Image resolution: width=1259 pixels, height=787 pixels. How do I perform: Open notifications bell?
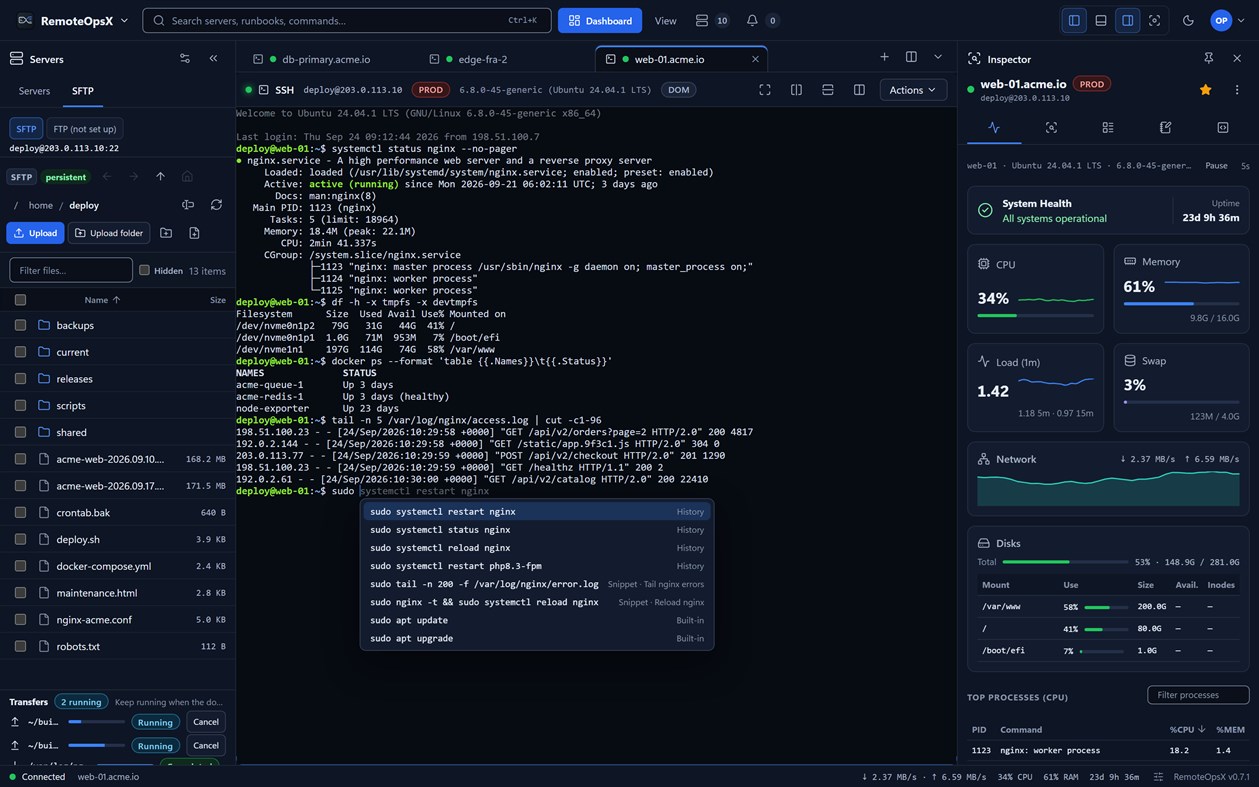click(x=752, y=20)
